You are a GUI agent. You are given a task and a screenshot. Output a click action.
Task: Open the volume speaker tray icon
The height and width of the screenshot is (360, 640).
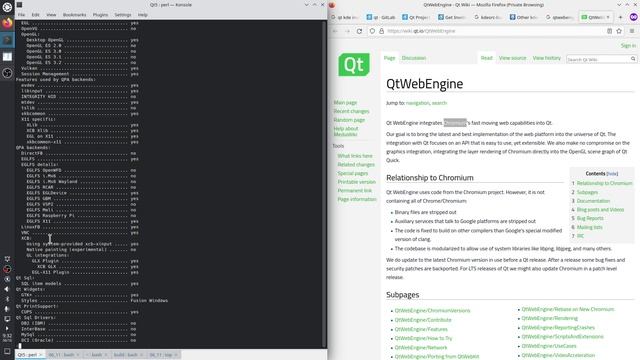pos(7,289)
